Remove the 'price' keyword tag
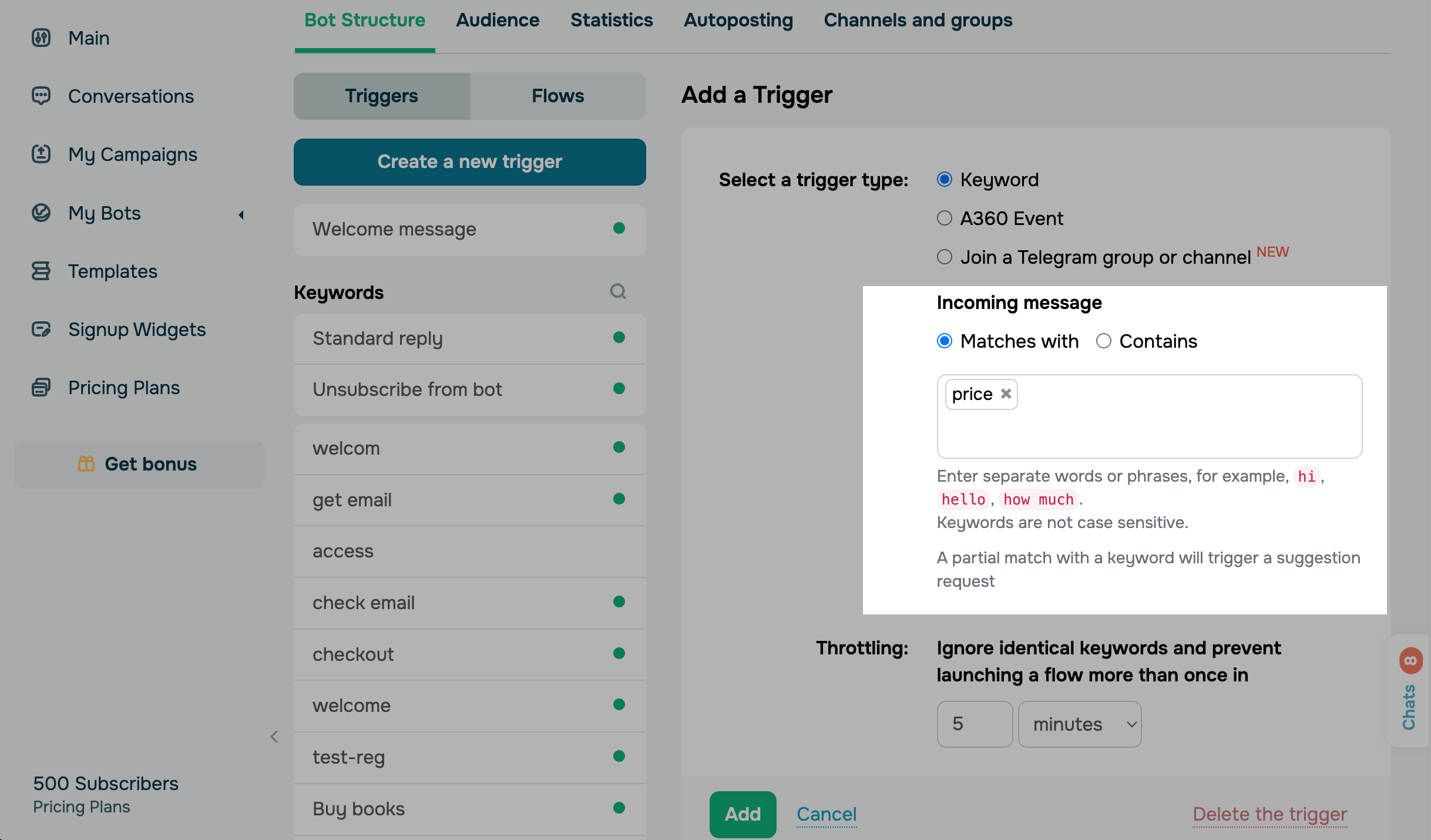Image resolution: width=1431 pixels, height=840 pixels. click(1006, 394)
